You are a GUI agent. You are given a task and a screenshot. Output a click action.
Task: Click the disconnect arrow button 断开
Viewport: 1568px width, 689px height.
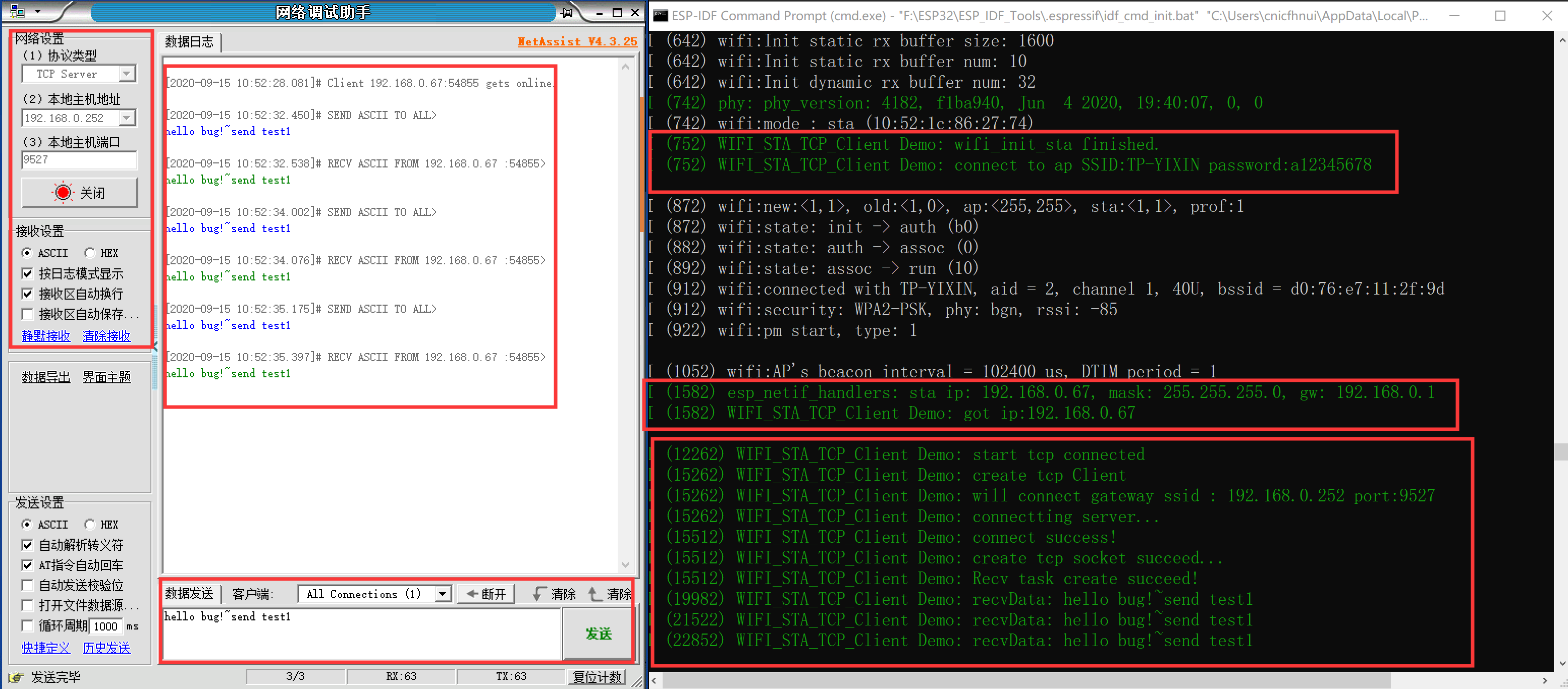(486, 594)
